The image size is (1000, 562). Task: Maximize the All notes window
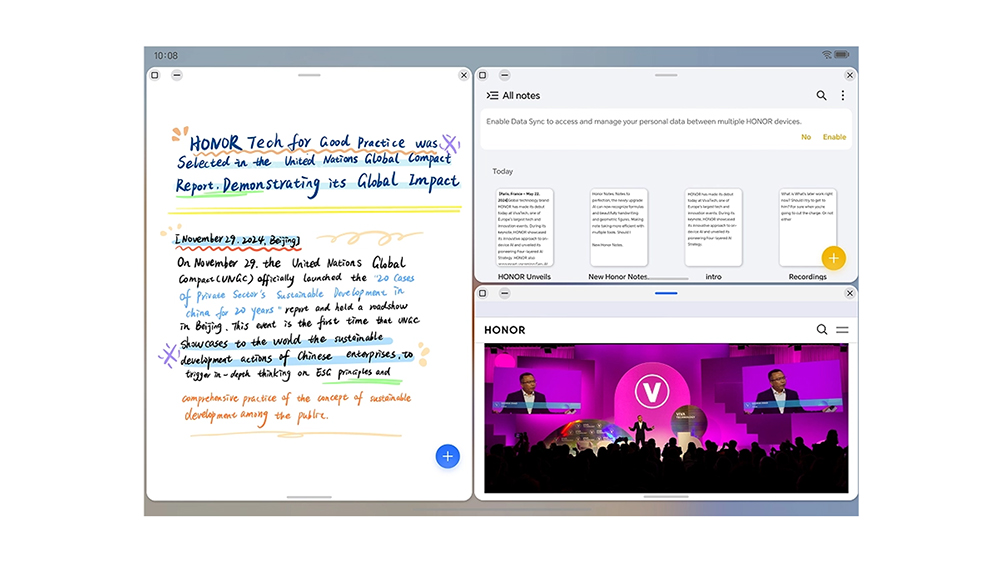click(483, 75)
